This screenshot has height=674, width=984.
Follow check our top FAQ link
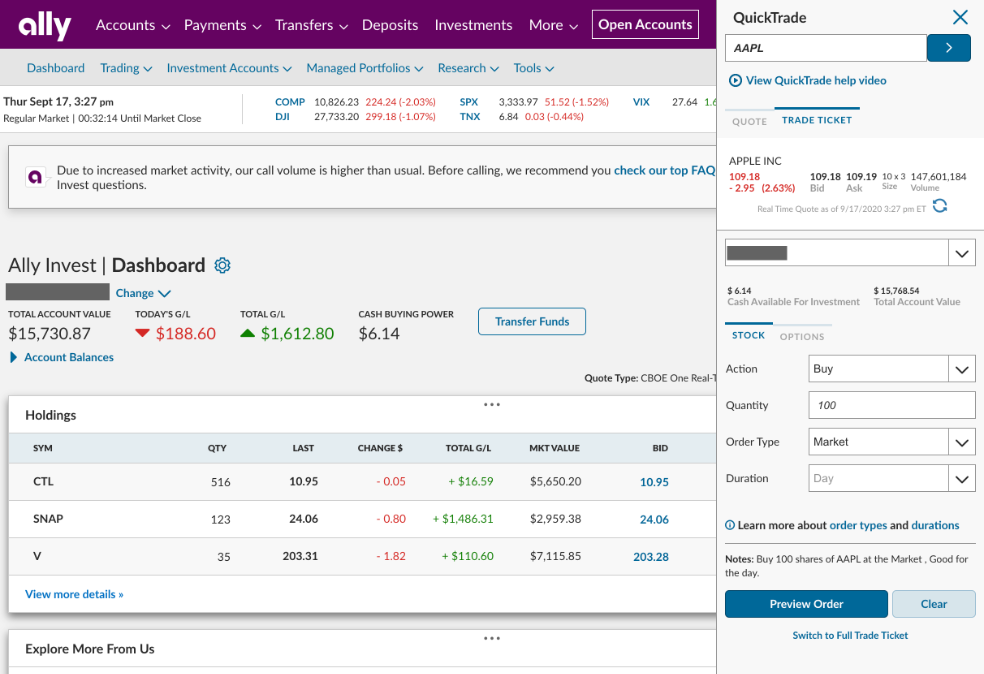click(x=664, y=170)
